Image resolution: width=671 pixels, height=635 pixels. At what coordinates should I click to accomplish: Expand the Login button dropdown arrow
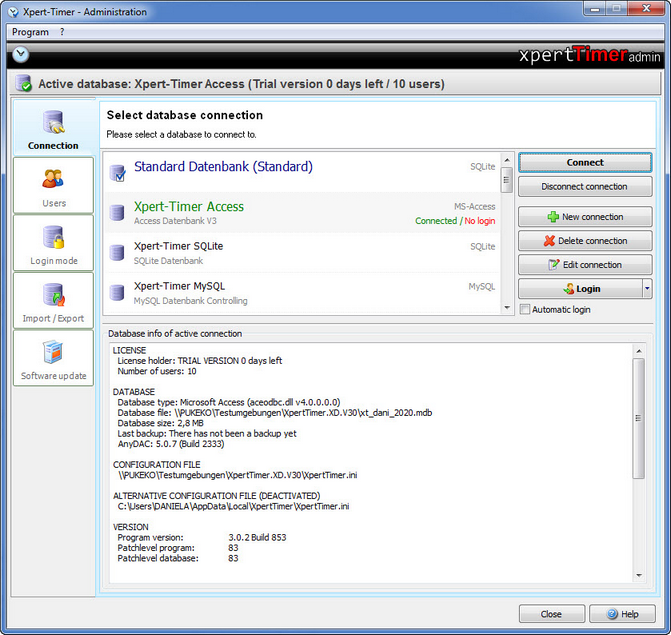tap(646, 289)
